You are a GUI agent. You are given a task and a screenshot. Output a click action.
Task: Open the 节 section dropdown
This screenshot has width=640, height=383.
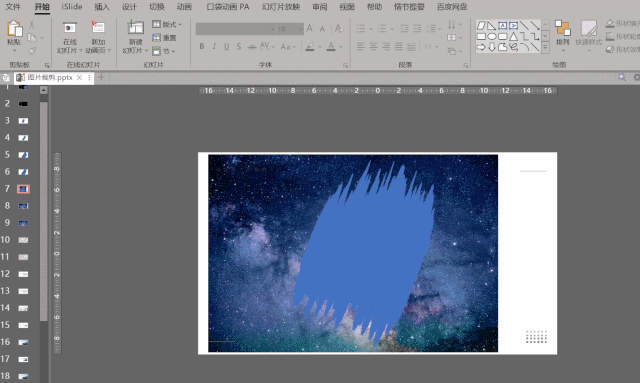pyautogui.click(x=163, y=51)
